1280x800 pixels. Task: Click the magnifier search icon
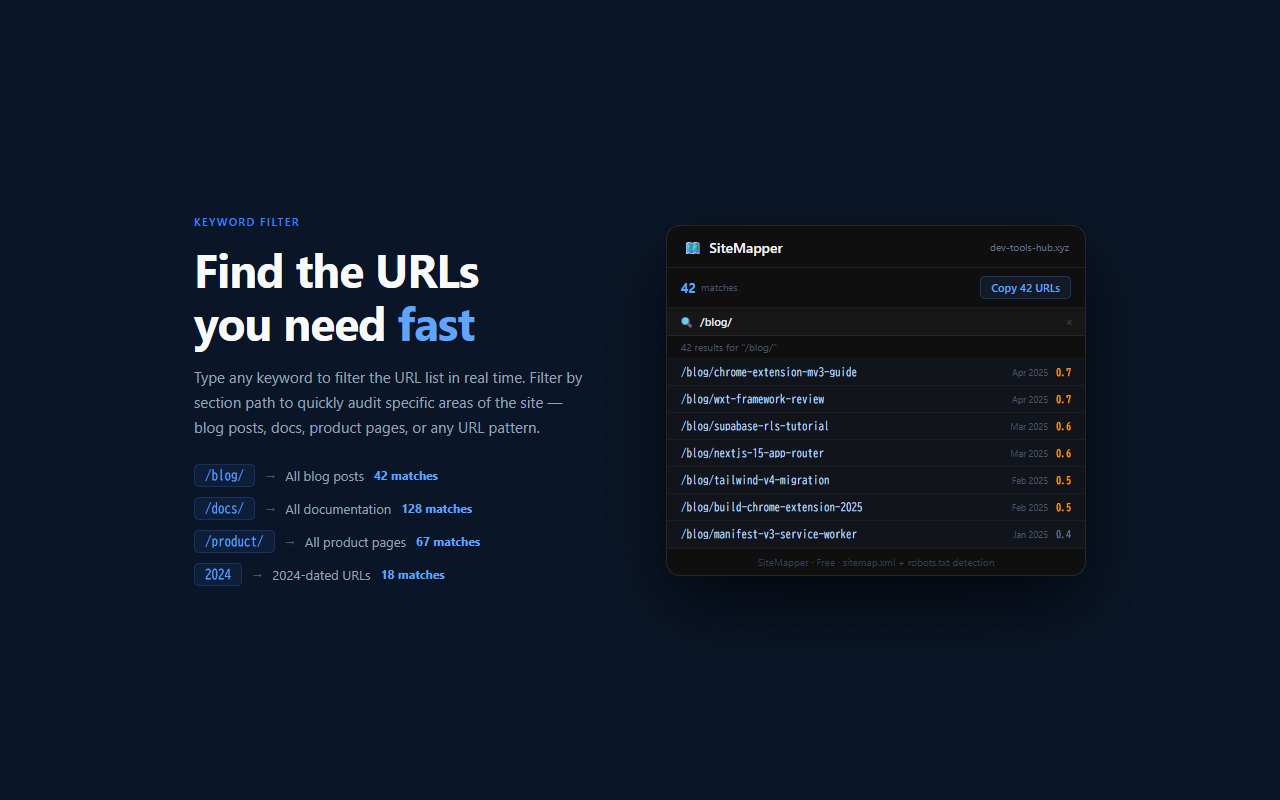pyautogui.click(x=686, y=322)
